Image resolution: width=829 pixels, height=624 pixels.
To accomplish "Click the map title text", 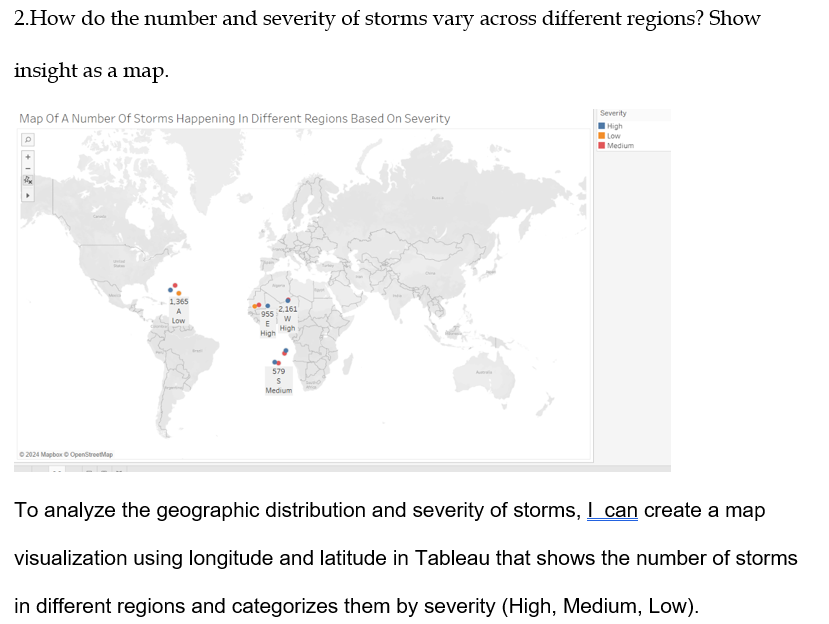I will (234, 119).
